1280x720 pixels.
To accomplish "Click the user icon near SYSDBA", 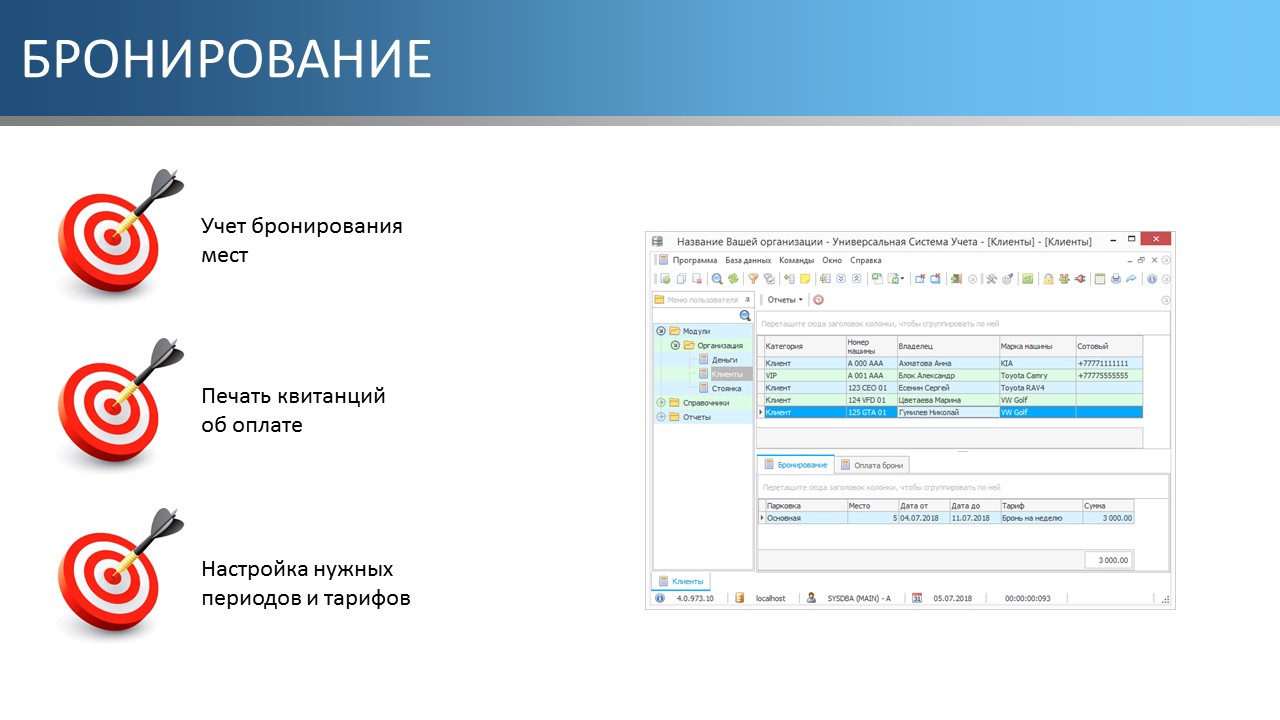I will 811,598.
